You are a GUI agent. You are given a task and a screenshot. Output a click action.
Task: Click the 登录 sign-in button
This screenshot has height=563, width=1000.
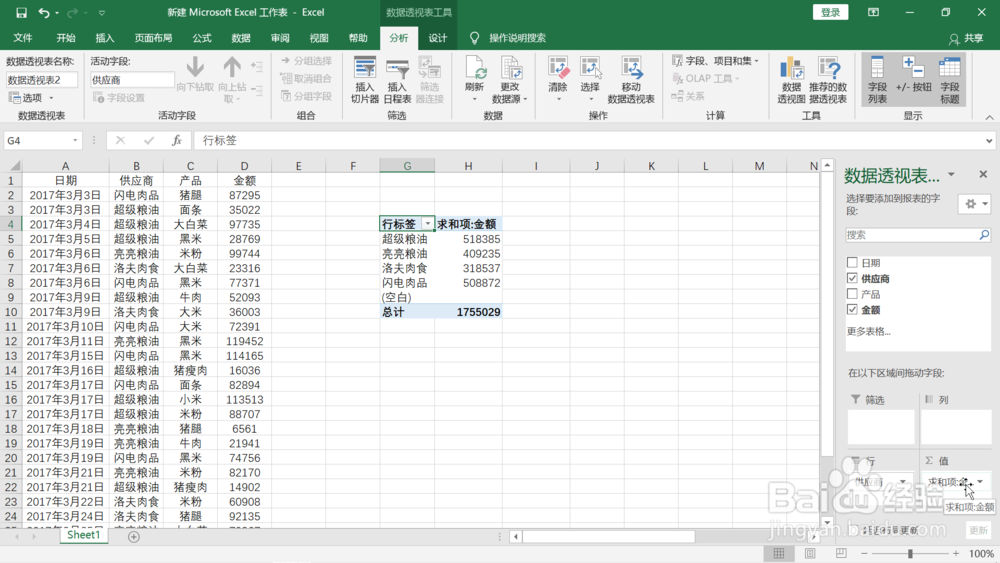(x=830, y=12)
